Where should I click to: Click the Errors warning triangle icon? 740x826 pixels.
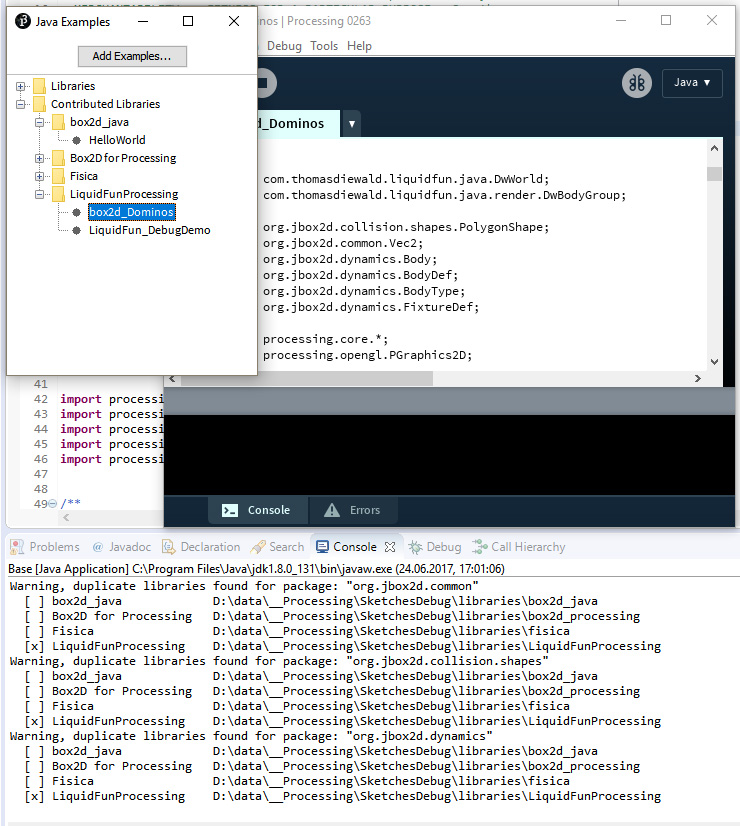(x=332, y=510)
